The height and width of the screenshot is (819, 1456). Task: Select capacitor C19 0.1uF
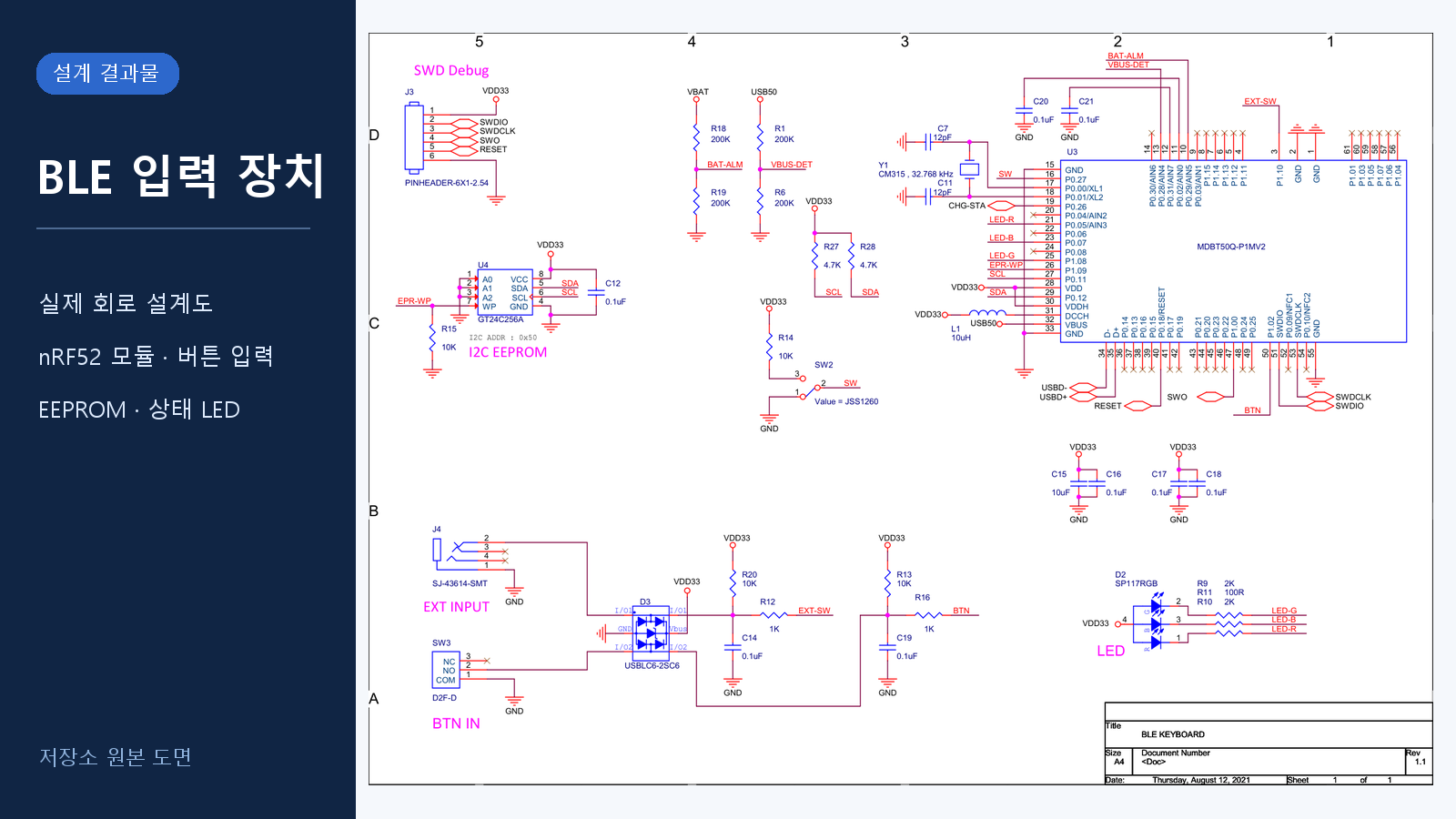[888, 647]
